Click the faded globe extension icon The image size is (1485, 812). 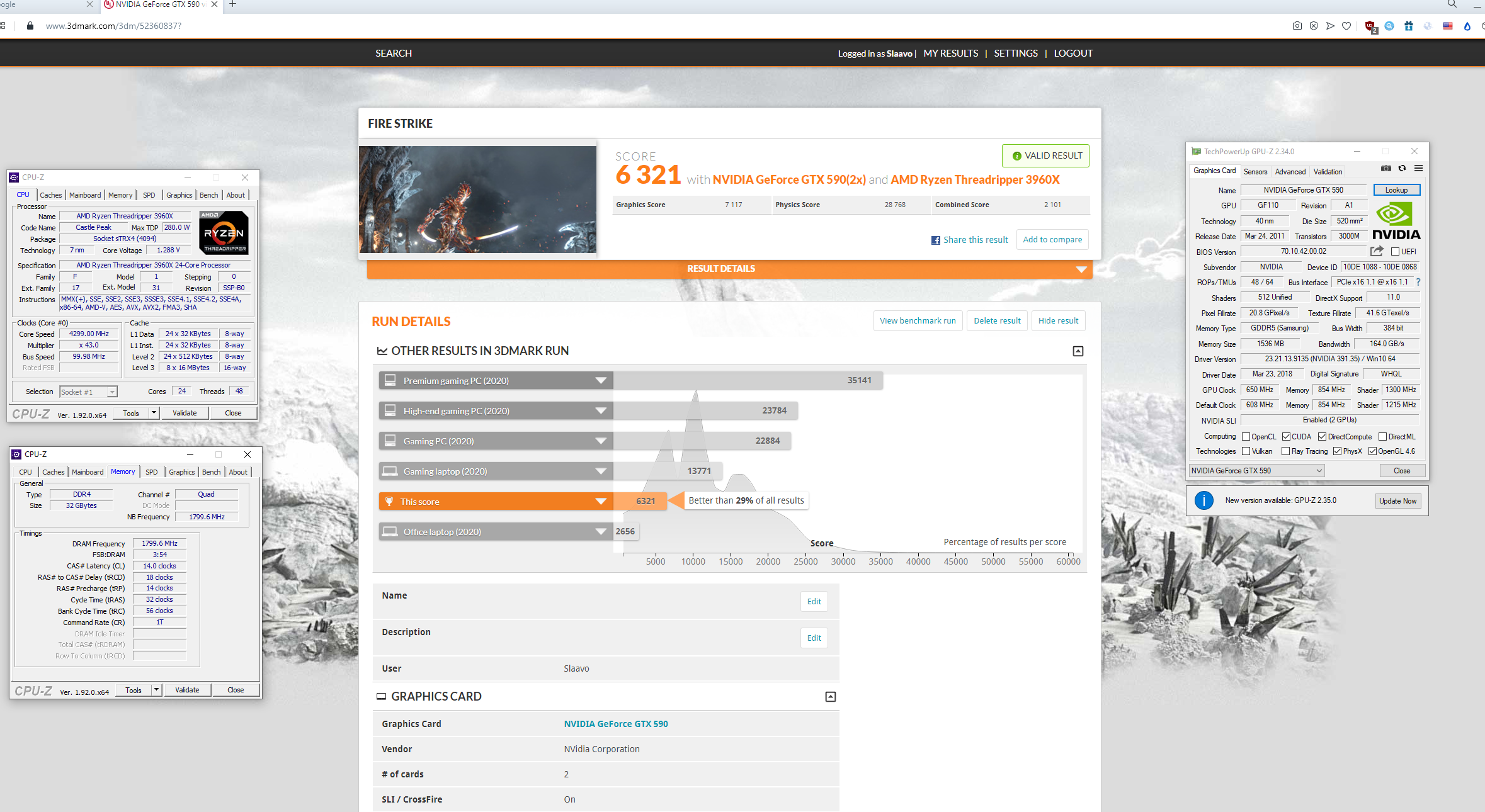[1428, 26]
